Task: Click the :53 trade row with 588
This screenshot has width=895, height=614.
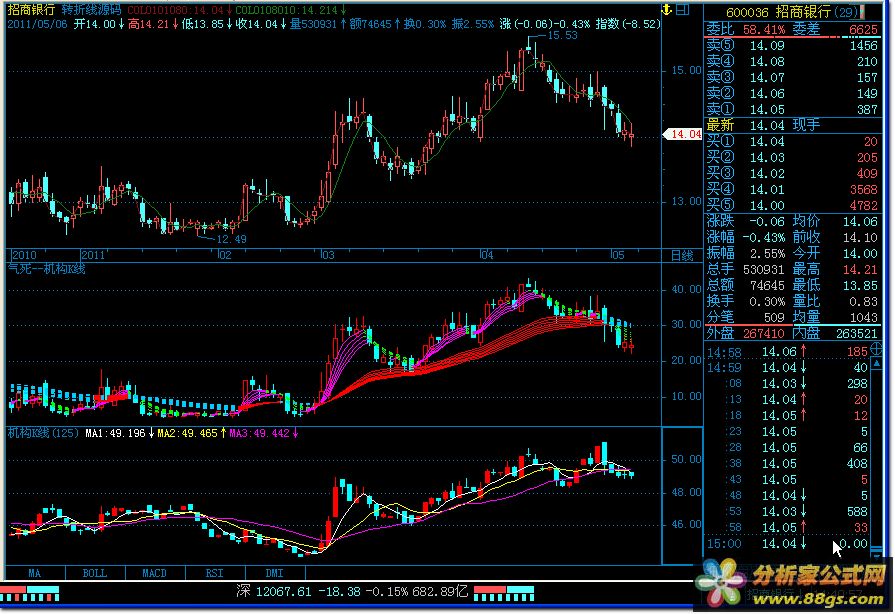Action: (788, 511)
